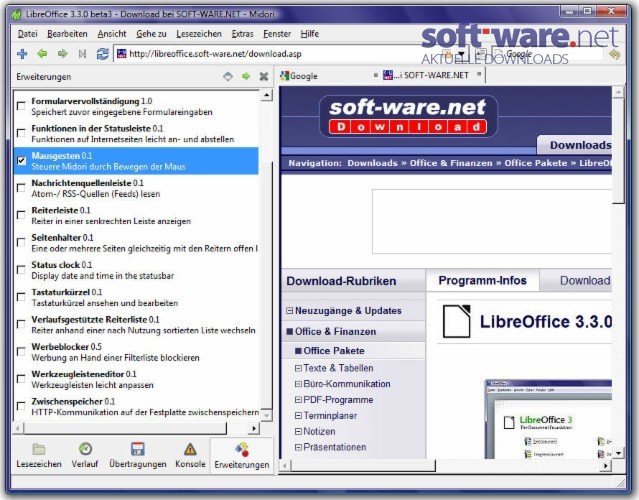Enable Nachrichtenquellenleiste extension checkbox
Viewport: 639px width, 500px height.
point(21,188)
